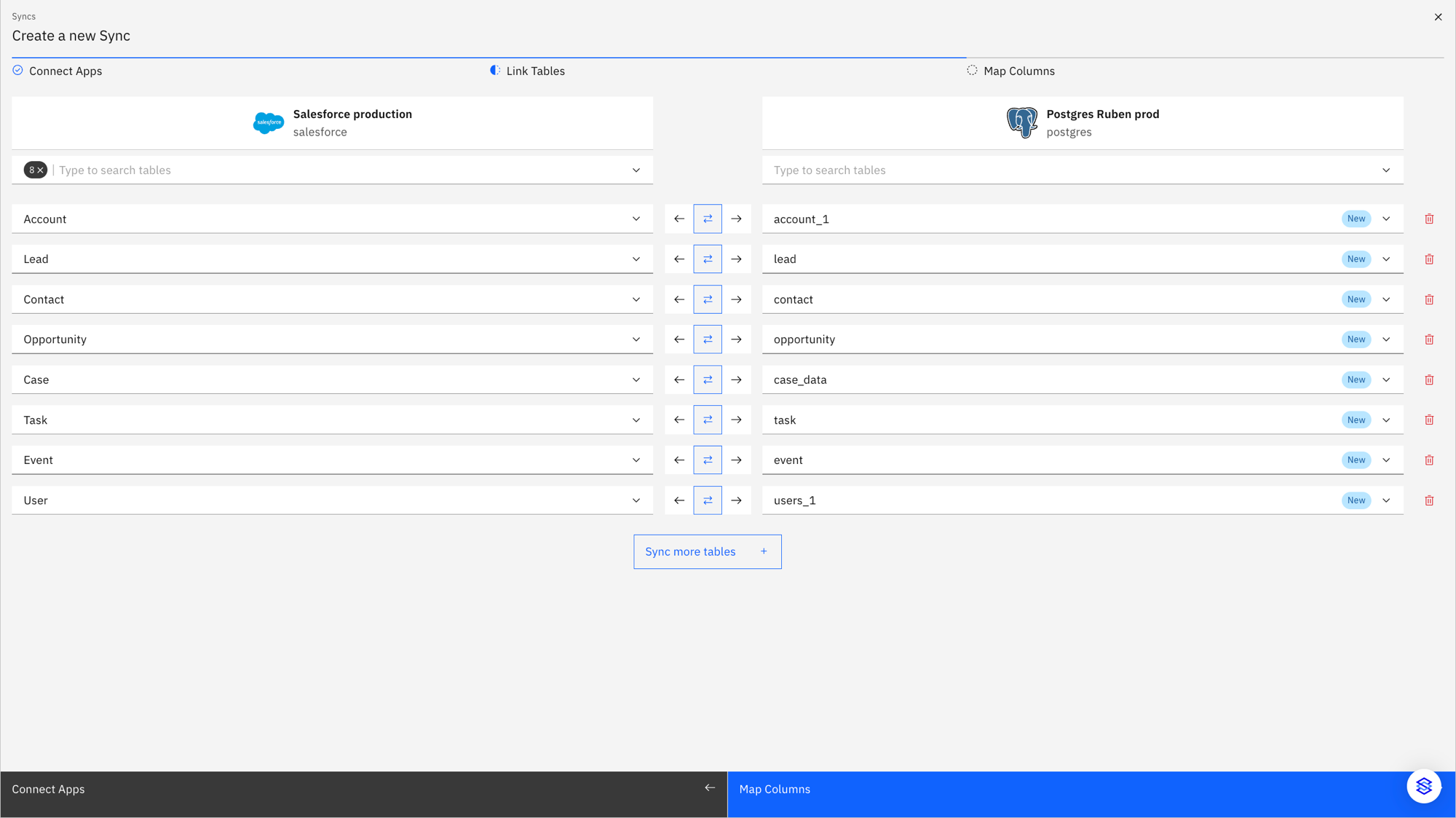Proceed with Map Columns footer button
Viewport: 1456px width, 818px height.
coord(1091,794)
